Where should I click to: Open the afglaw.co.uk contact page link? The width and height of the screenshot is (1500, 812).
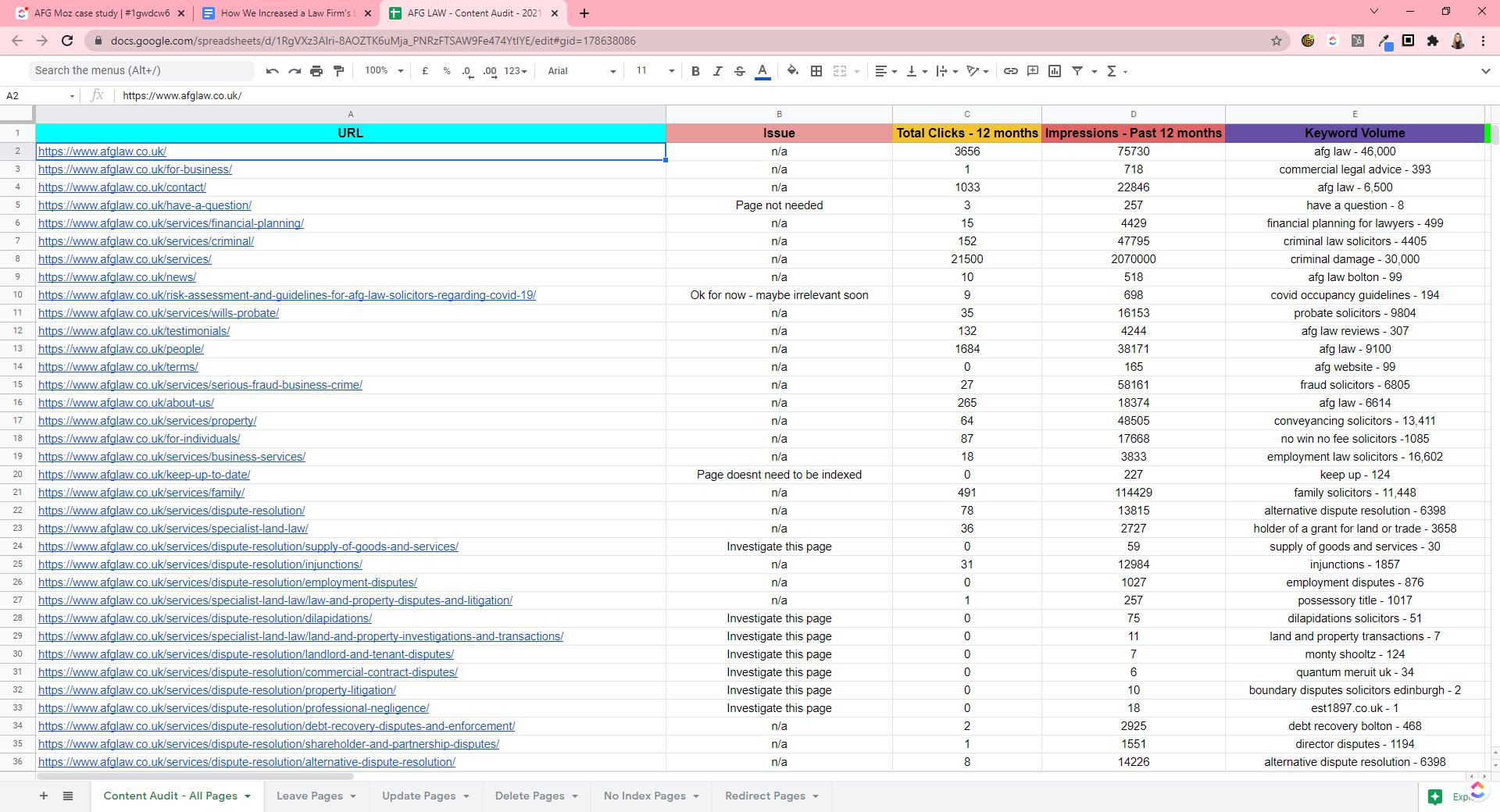[123, 187]
